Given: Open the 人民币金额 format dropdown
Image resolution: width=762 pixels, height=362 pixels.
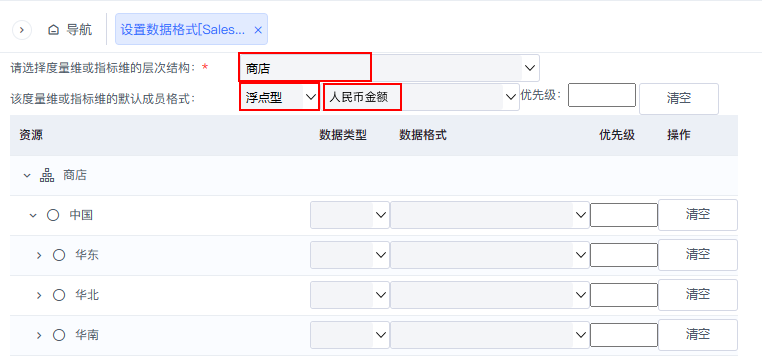Looking at the screenshot, I should point(421,97).
